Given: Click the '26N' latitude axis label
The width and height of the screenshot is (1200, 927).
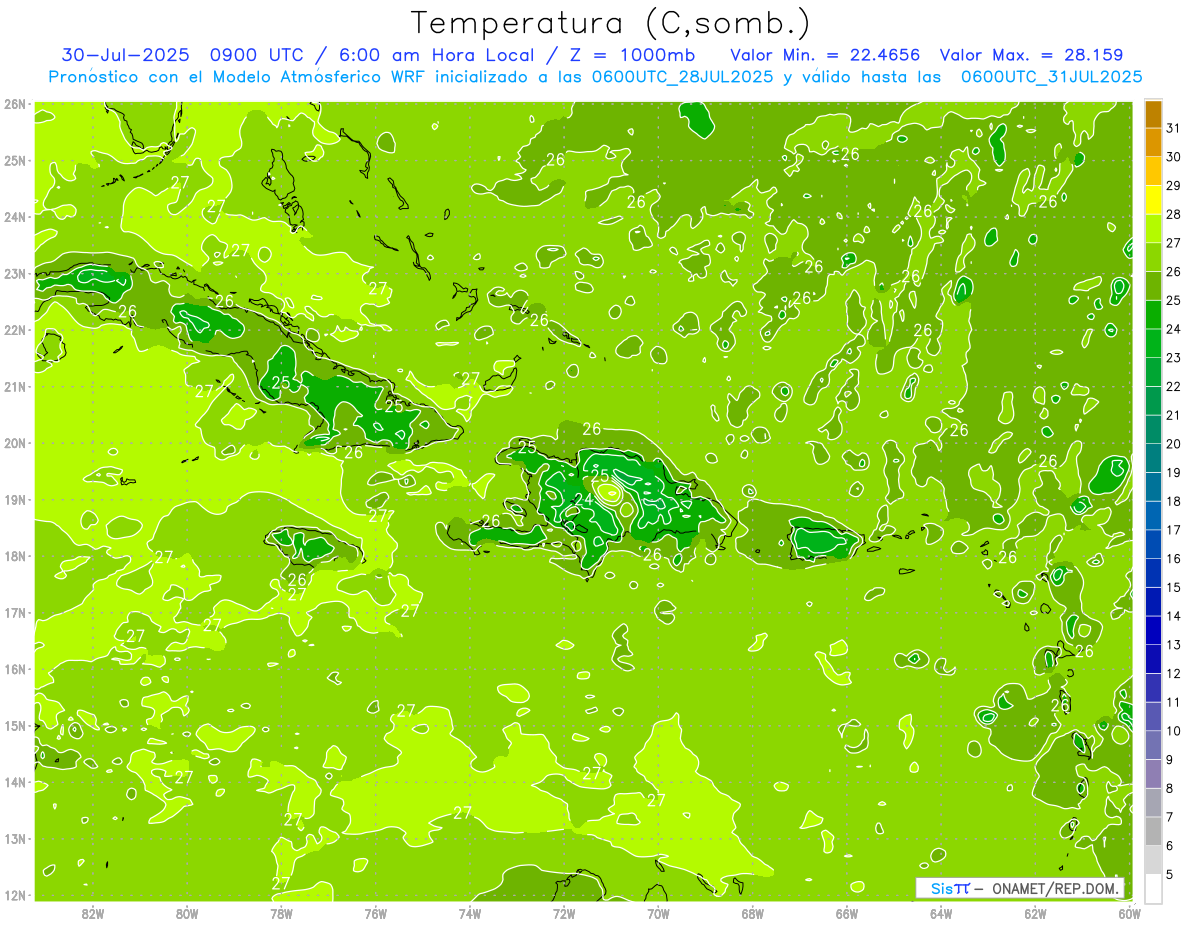Looking at the screenshot, I should coord(15,104).
